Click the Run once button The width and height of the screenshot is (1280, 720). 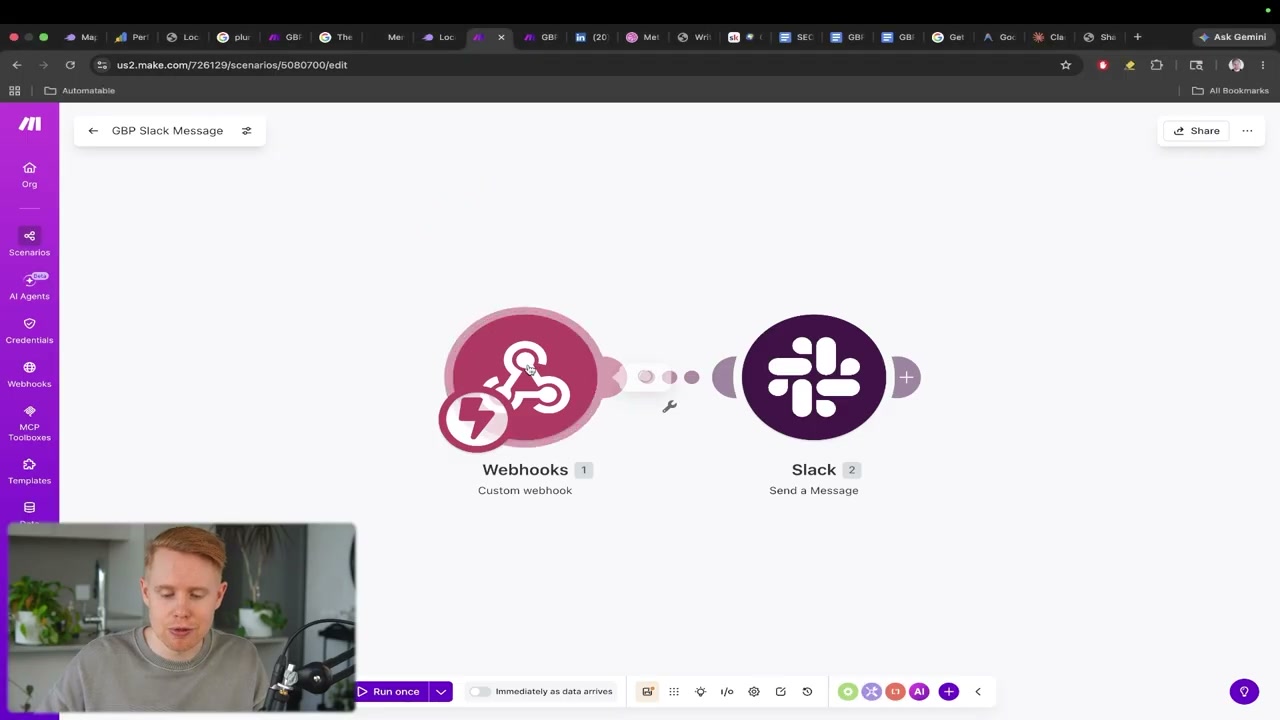(388, 691)
